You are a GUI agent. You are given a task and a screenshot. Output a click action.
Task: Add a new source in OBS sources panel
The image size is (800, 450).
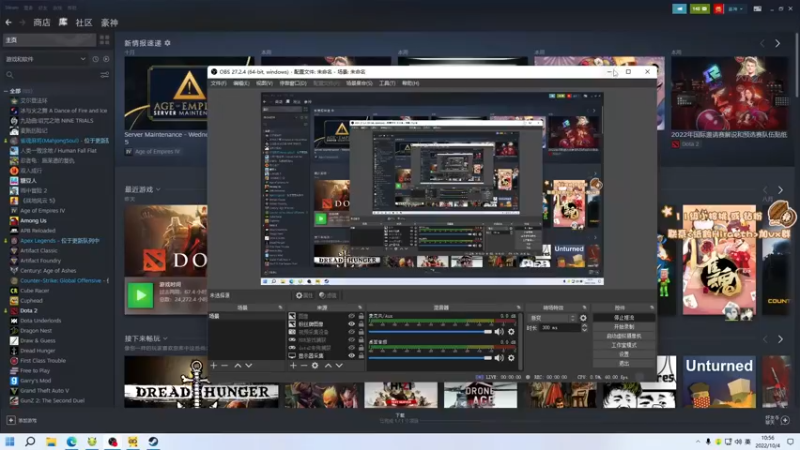(x=293, y=365)
